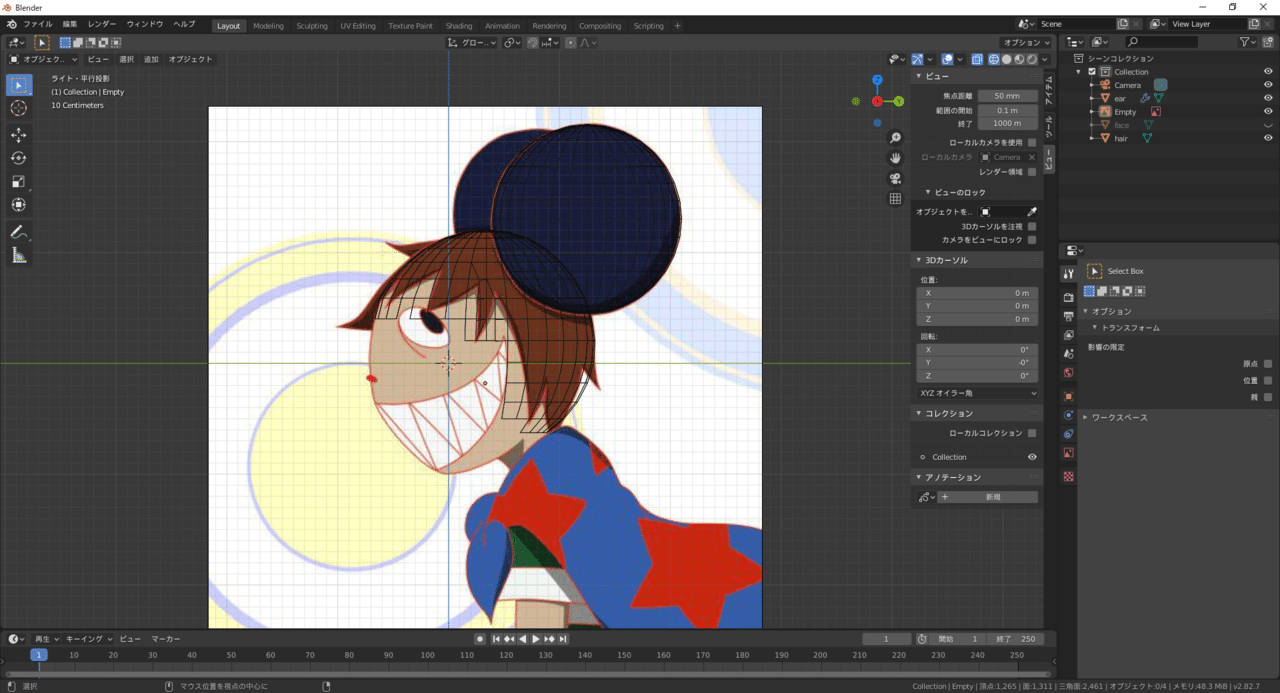The image size is (1280, 693).
Task: Select the Cursor tool in the viewport toolbar
Action: [x=19, y=108]
